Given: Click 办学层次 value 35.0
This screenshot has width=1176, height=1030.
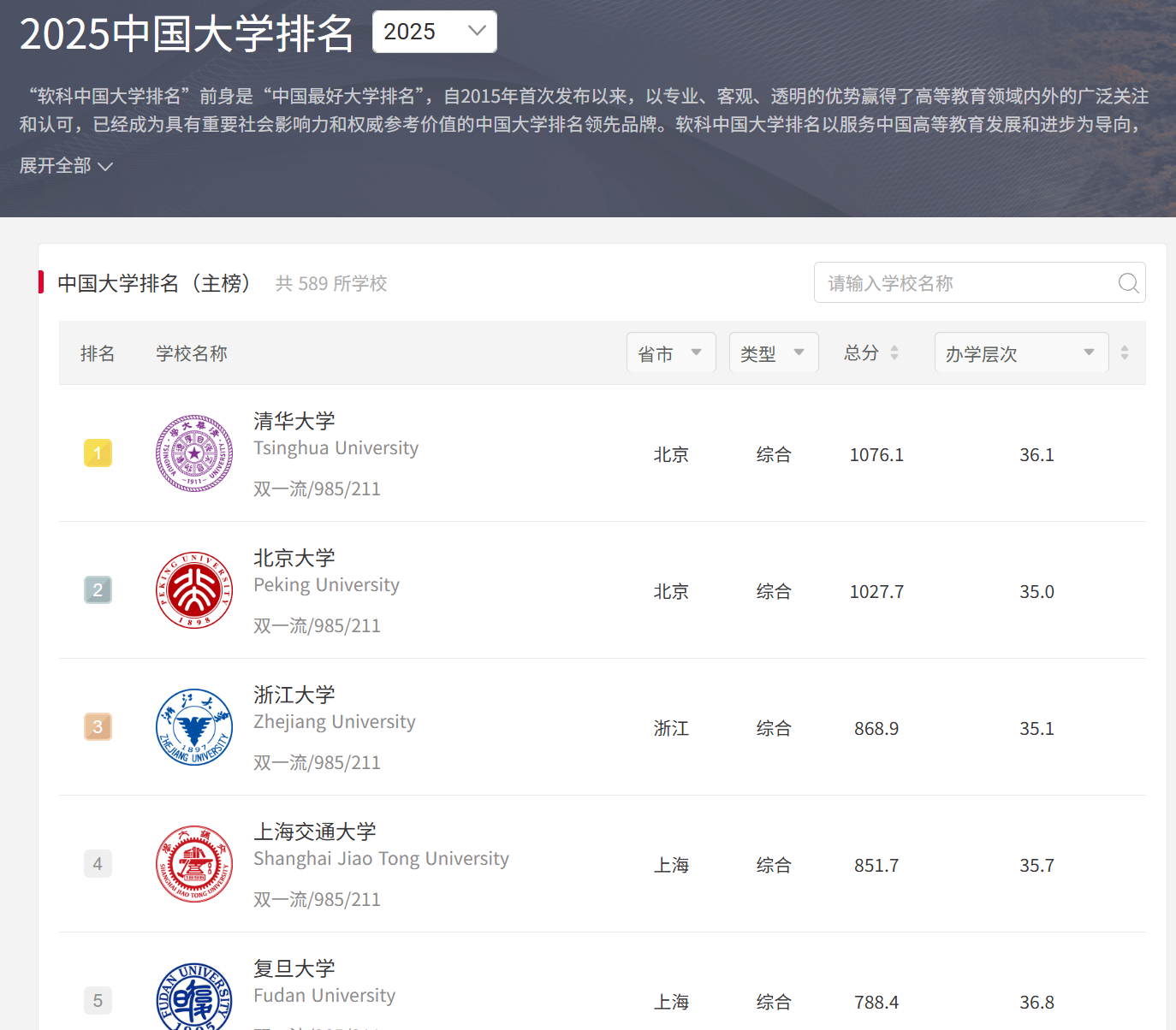Looking at the screenshot, I should [1036, 592].
